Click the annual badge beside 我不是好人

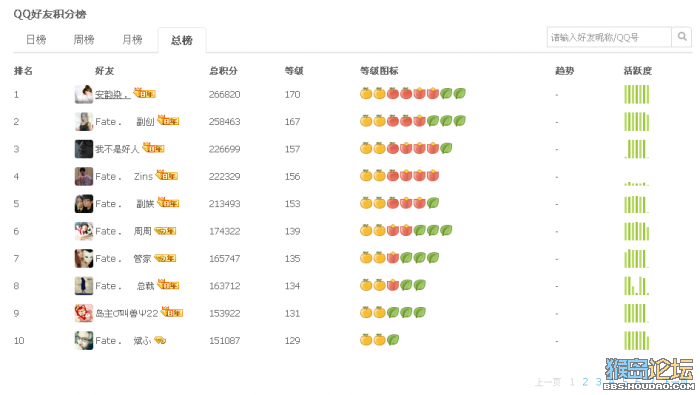[x=154, y=147]
